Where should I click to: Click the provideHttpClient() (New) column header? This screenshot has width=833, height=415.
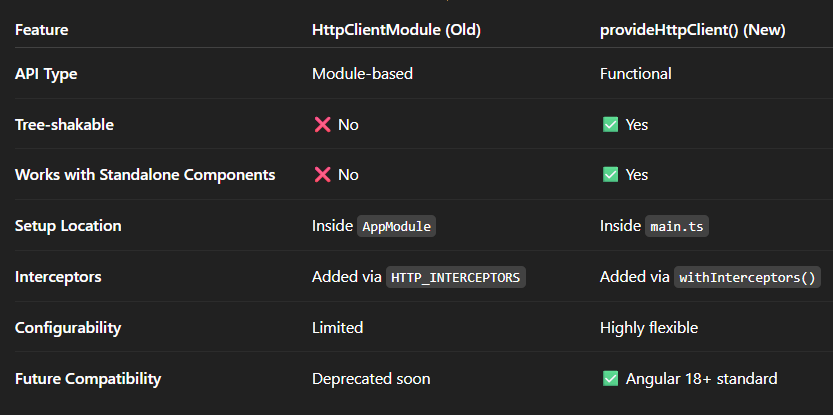pos(693,30)
